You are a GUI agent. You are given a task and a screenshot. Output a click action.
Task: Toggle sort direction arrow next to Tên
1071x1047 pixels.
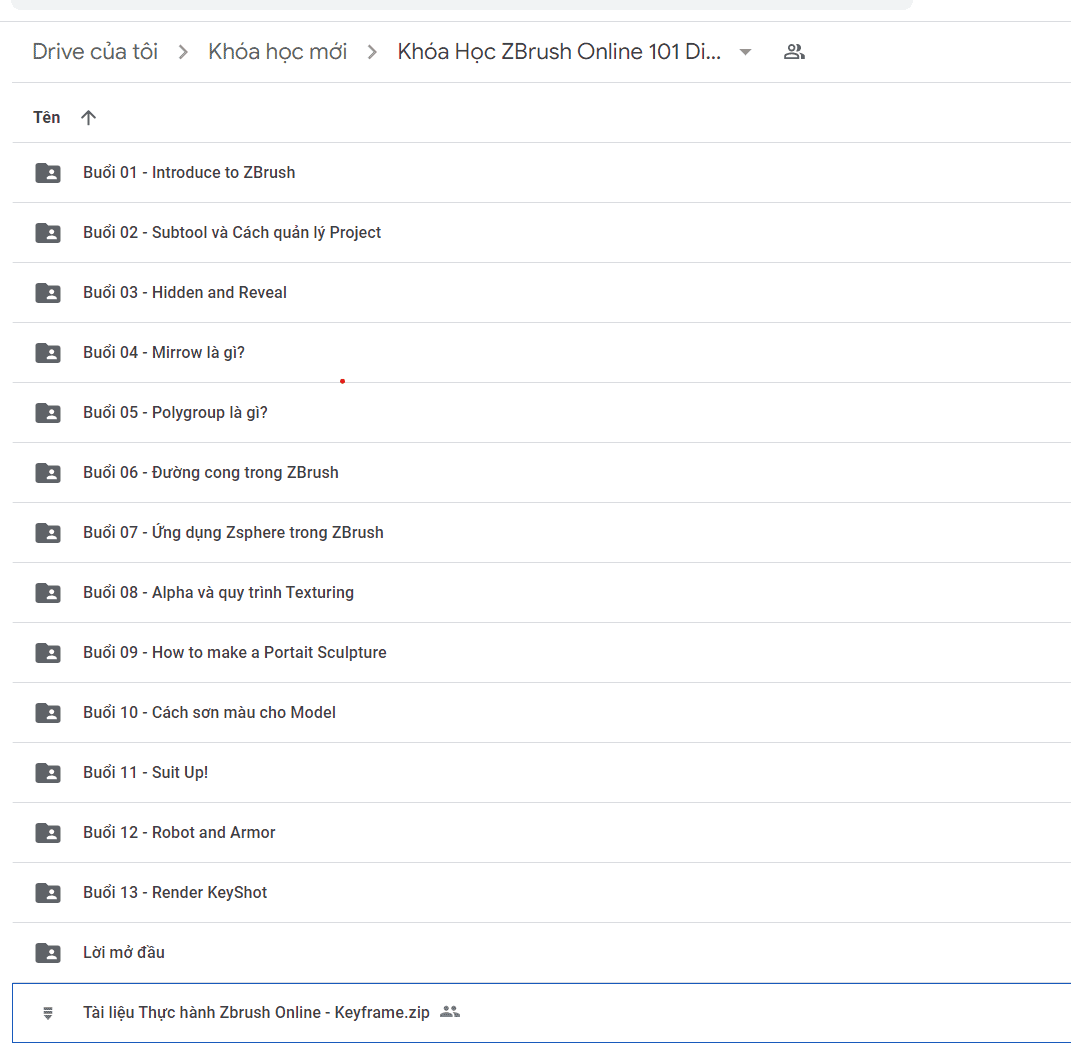tap(88, 117)
